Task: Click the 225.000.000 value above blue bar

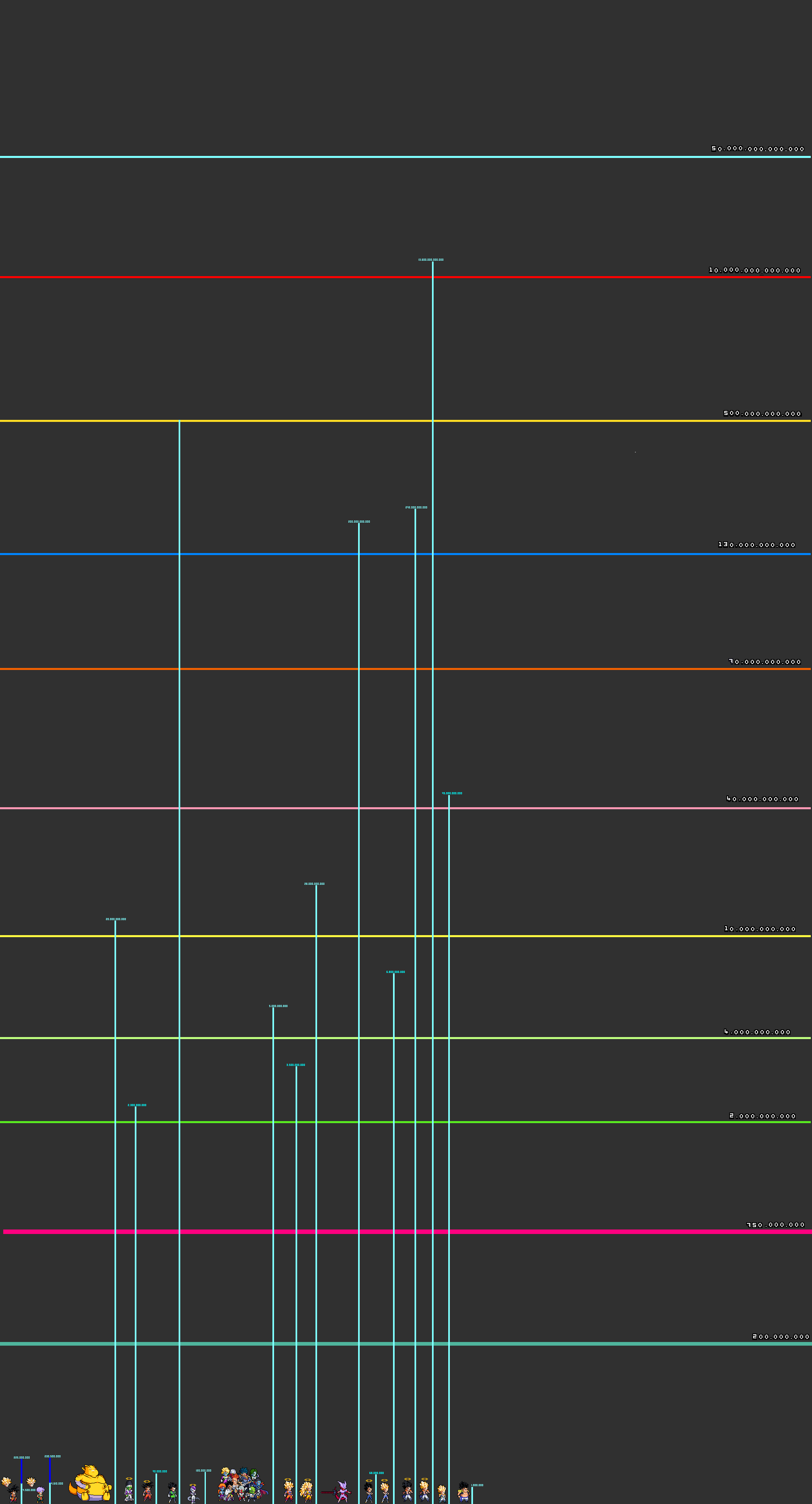Action: [22, 1458]
